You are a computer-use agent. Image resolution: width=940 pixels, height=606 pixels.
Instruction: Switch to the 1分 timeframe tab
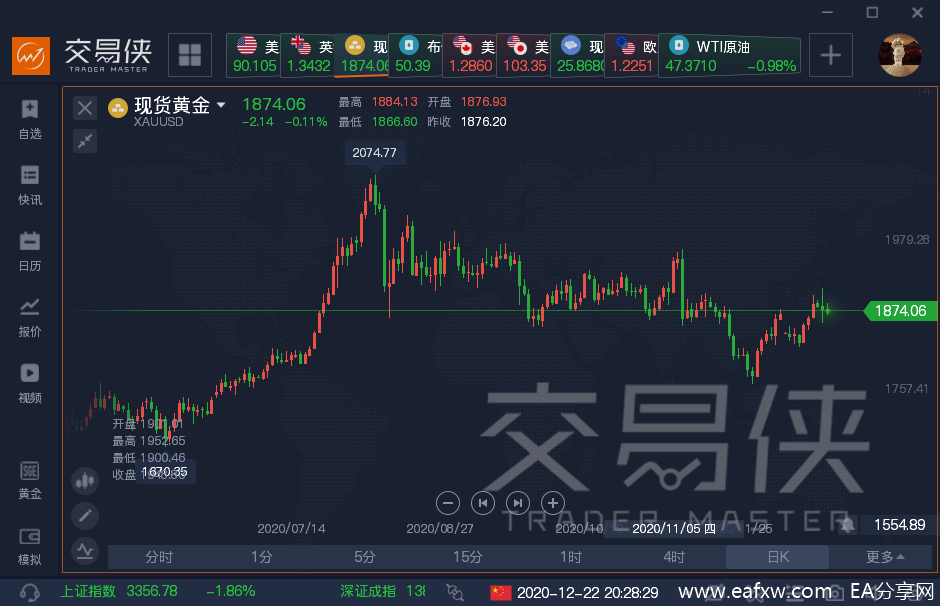click(262, 557)
